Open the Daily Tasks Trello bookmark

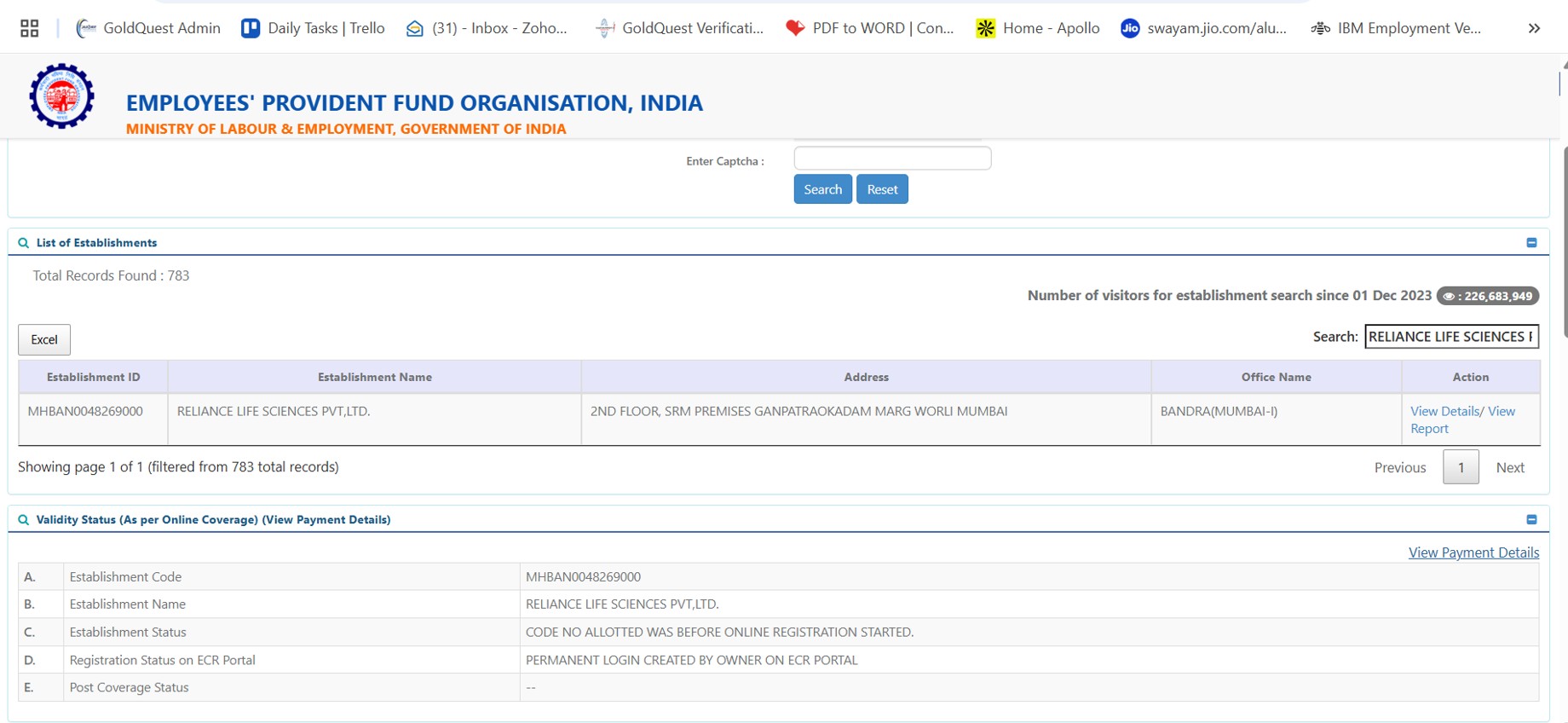(x=314, y=28)
